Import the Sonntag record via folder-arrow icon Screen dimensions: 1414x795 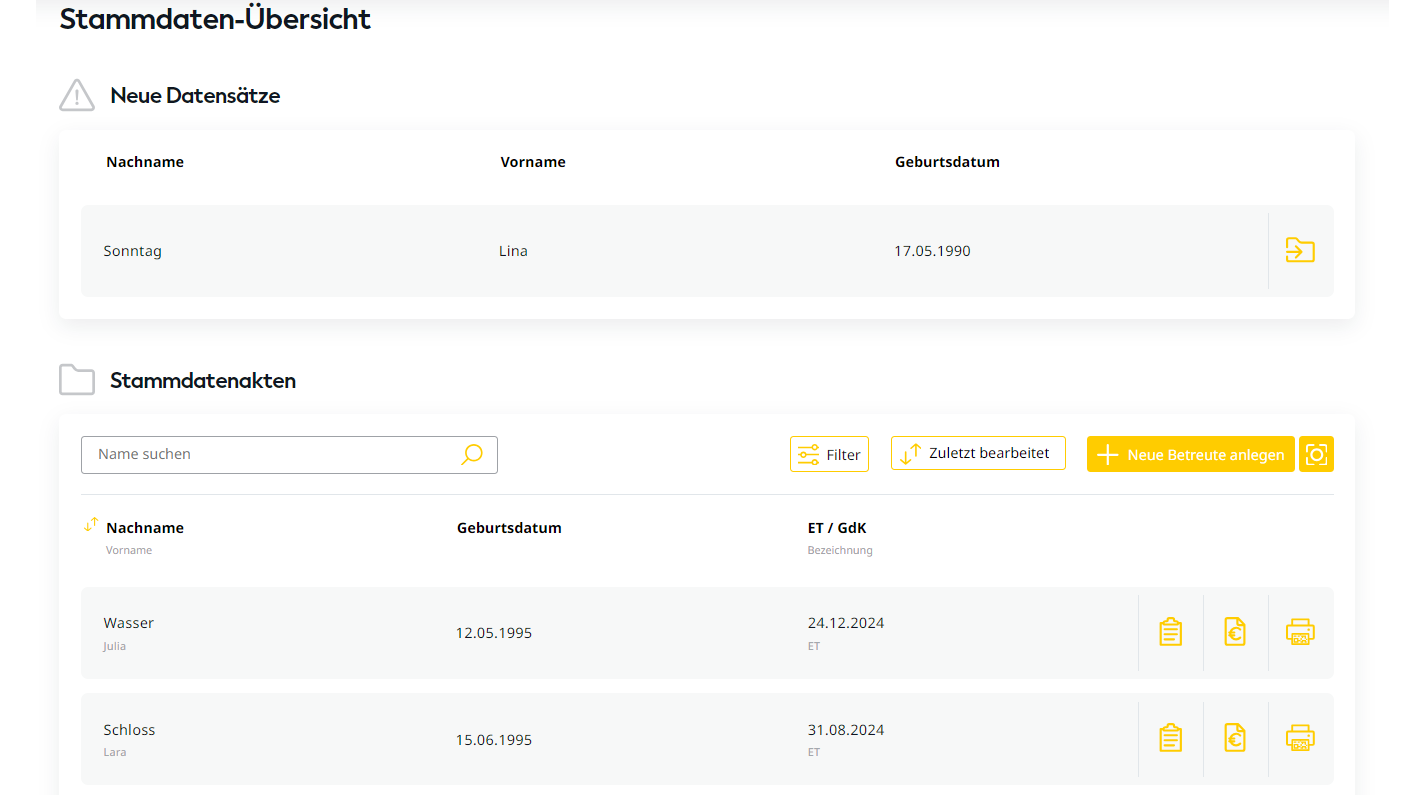pyautogui.click(x=1299, y=250)
